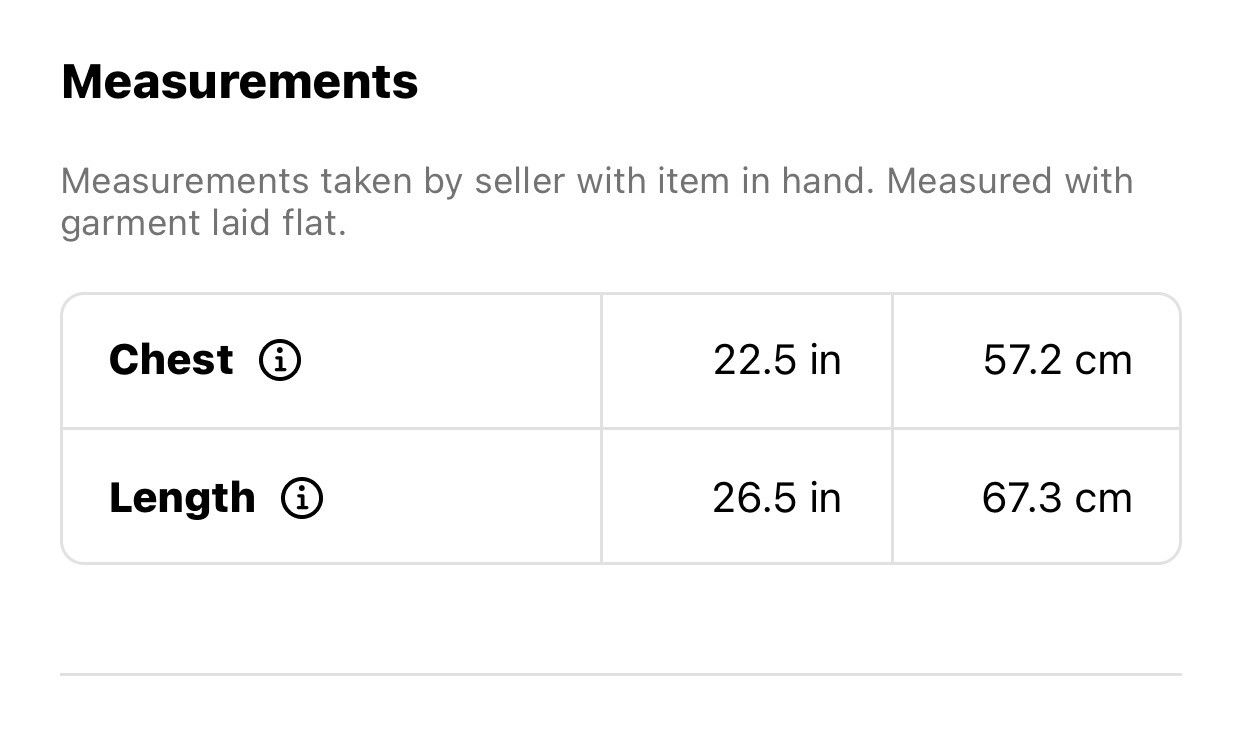Click the "garment laid flat." text line
This screenshot has height=732, width=1242.
pyautogui.click(x=203, y=224)
